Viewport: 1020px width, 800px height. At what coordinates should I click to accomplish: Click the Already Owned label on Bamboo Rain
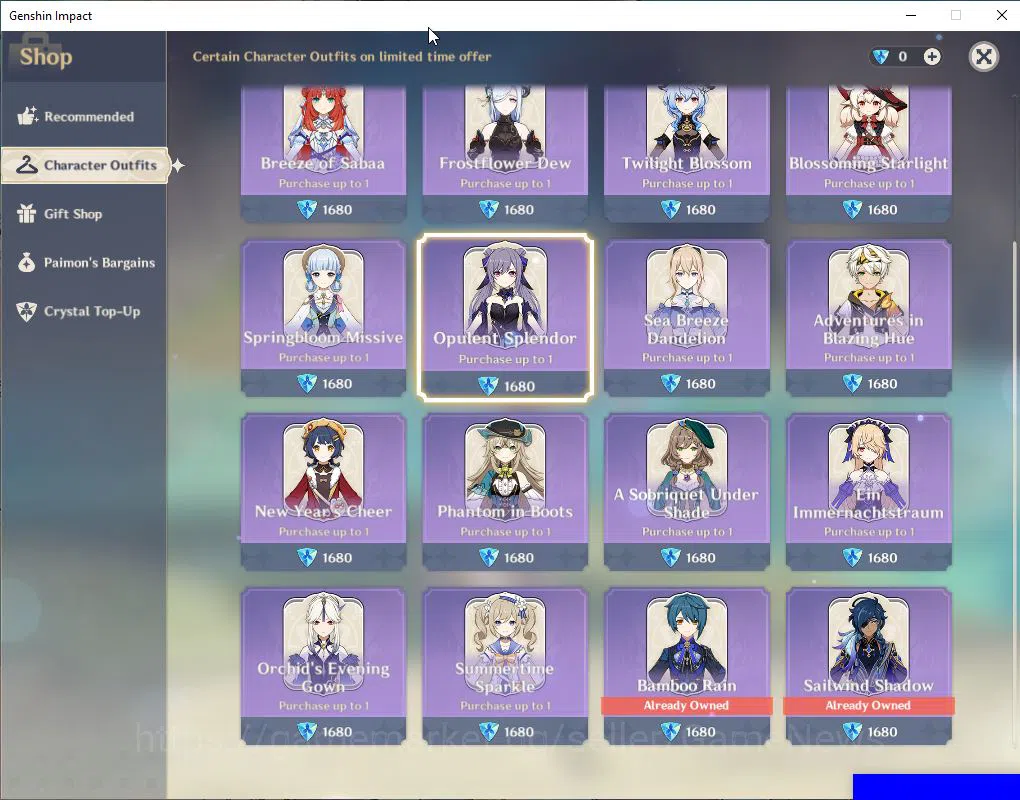(686, 706)
